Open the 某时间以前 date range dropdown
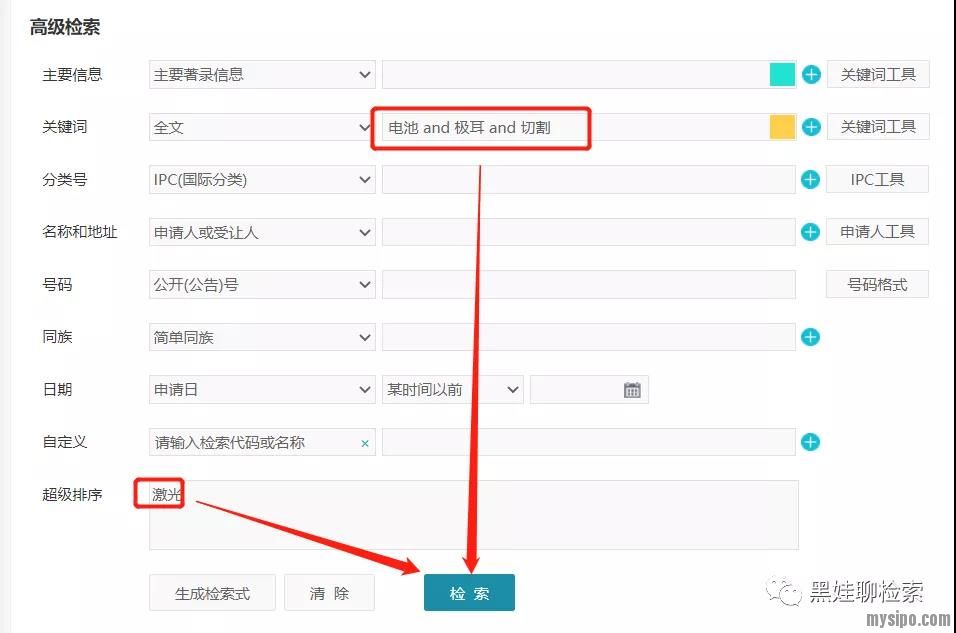Image resolution: width=956 pixels, height=633 pixels. (x=453, y=390)
